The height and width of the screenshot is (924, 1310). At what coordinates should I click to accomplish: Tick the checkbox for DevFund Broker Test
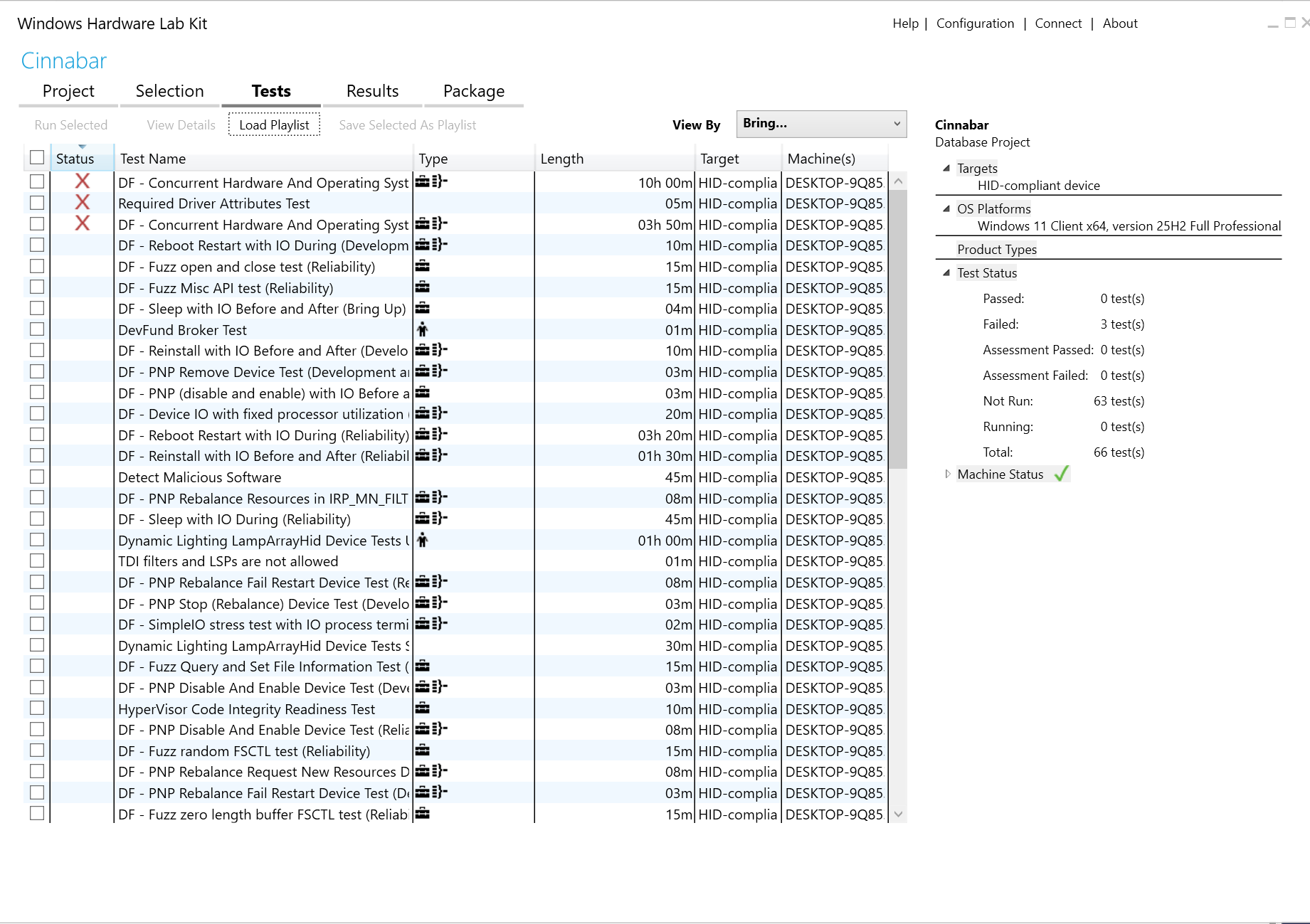tap(37, 329)
